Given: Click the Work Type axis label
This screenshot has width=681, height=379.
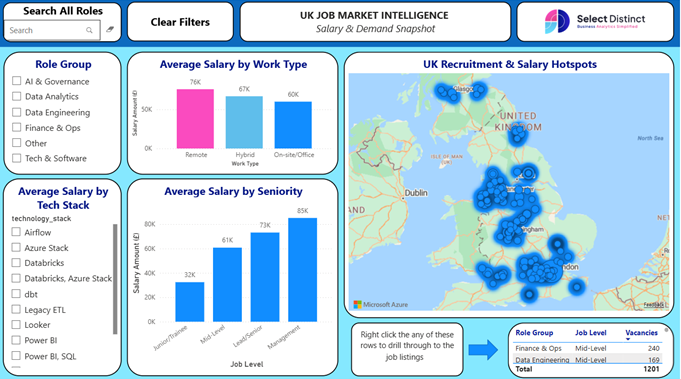Looking at the screenshot, I should coord(245,164).
